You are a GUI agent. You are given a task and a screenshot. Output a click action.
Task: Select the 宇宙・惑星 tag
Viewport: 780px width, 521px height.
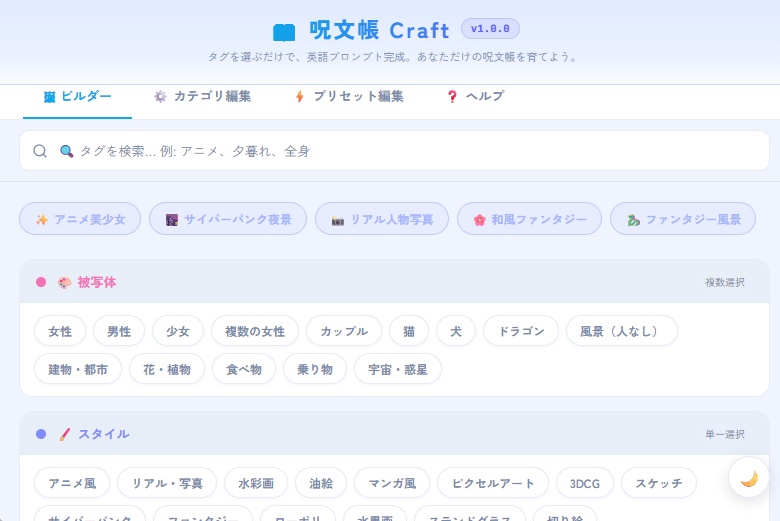398,369
